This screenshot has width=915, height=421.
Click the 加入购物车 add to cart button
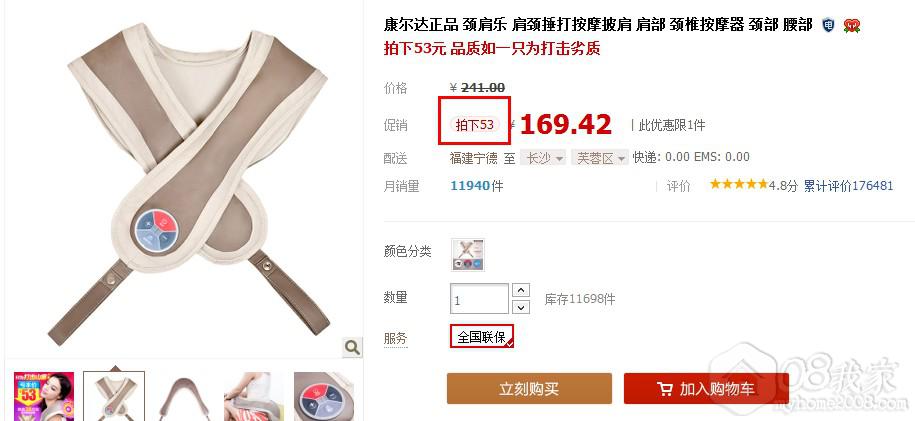coord(706,388)
